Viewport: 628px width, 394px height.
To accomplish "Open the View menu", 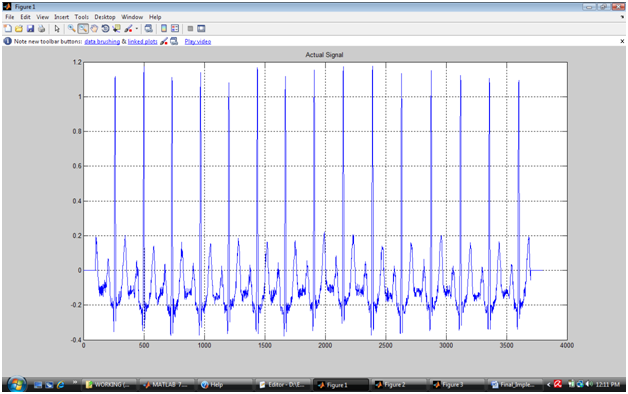I will click(x=42, y=17).
